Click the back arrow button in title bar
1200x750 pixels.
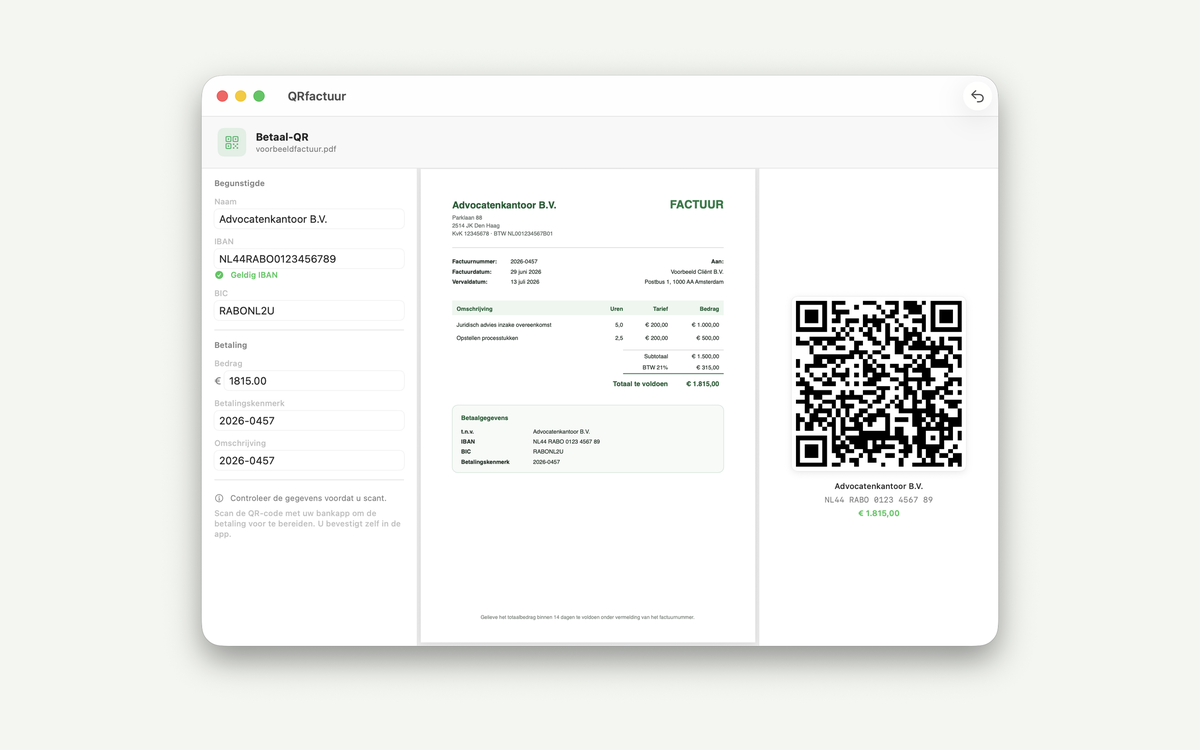(977, 96)
